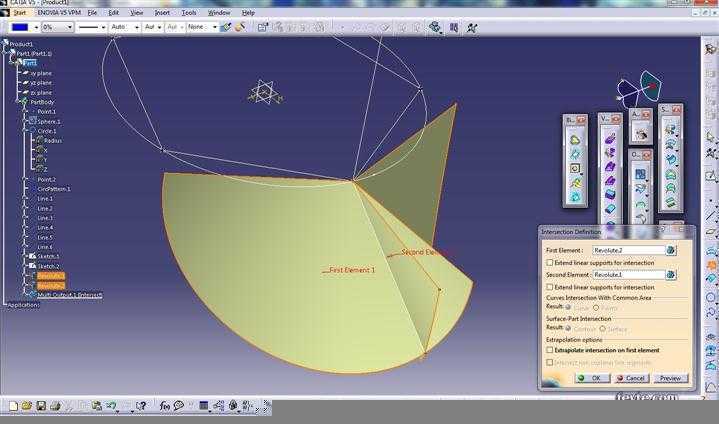This screenshot has width=719, height=424.
Task: Click the blue graphic color swatch
Action: [20, 28]
